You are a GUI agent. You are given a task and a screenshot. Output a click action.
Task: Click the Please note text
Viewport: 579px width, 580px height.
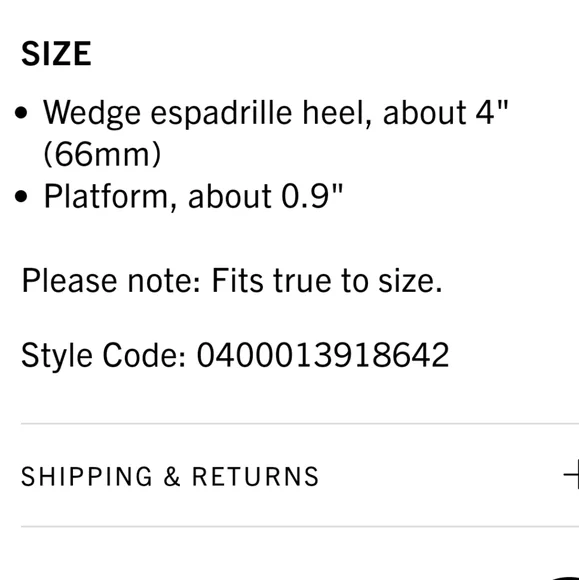click(111, 281)
